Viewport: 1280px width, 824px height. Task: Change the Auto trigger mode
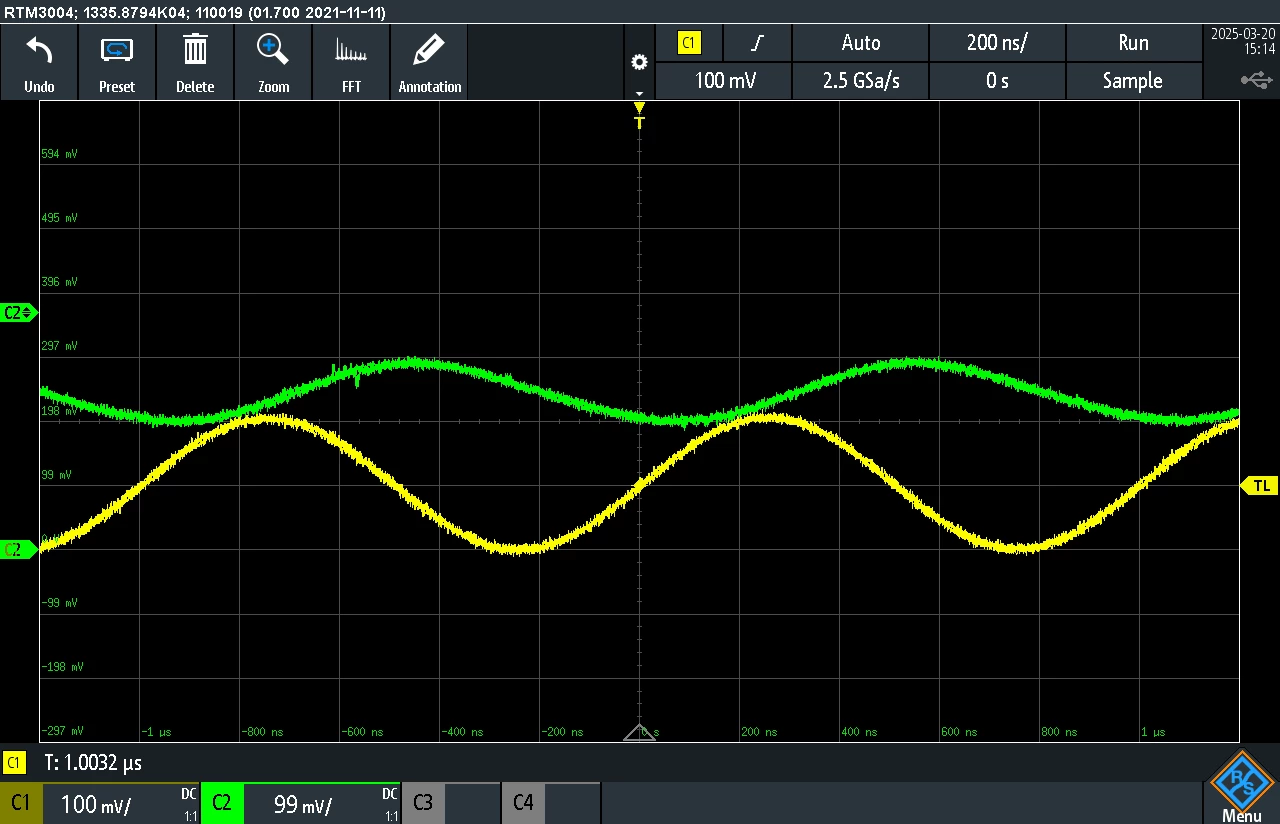click(861, 43)
